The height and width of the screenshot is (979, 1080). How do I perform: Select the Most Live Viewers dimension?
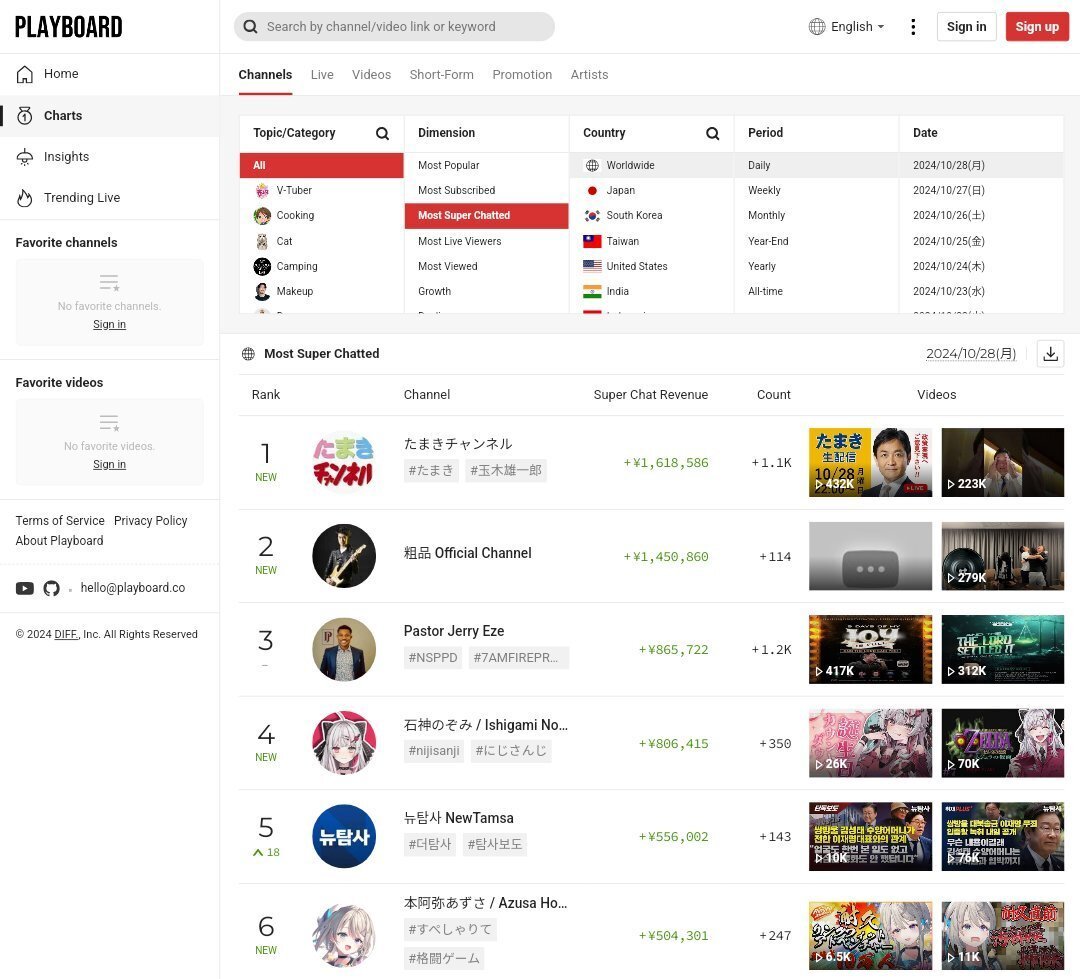486,241
